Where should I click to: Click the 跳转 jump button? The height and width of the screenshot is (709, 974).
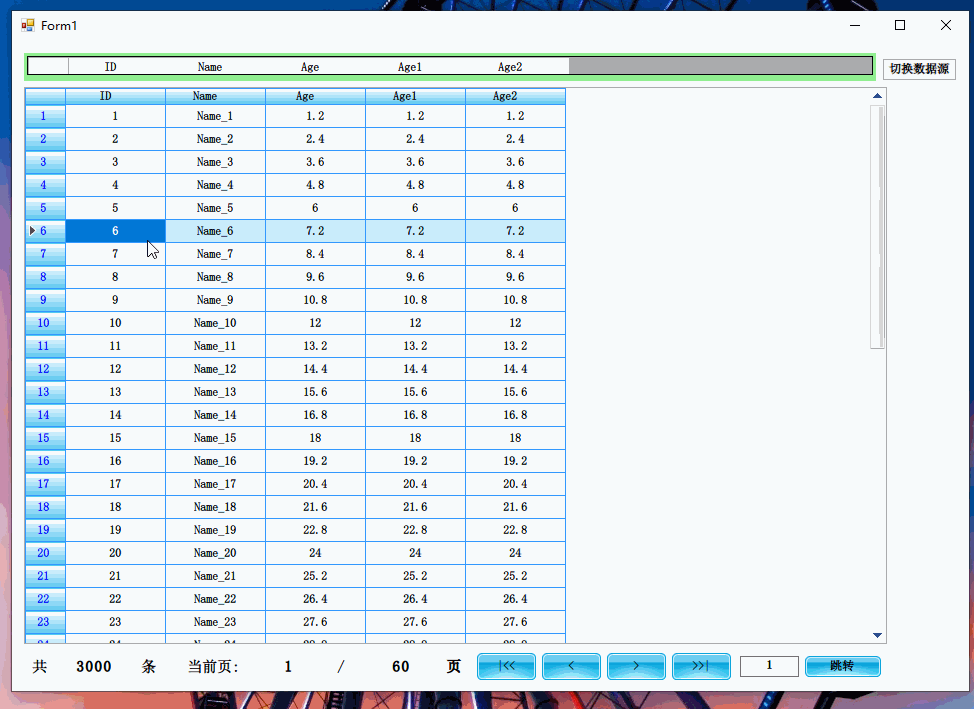pos(843,666)
